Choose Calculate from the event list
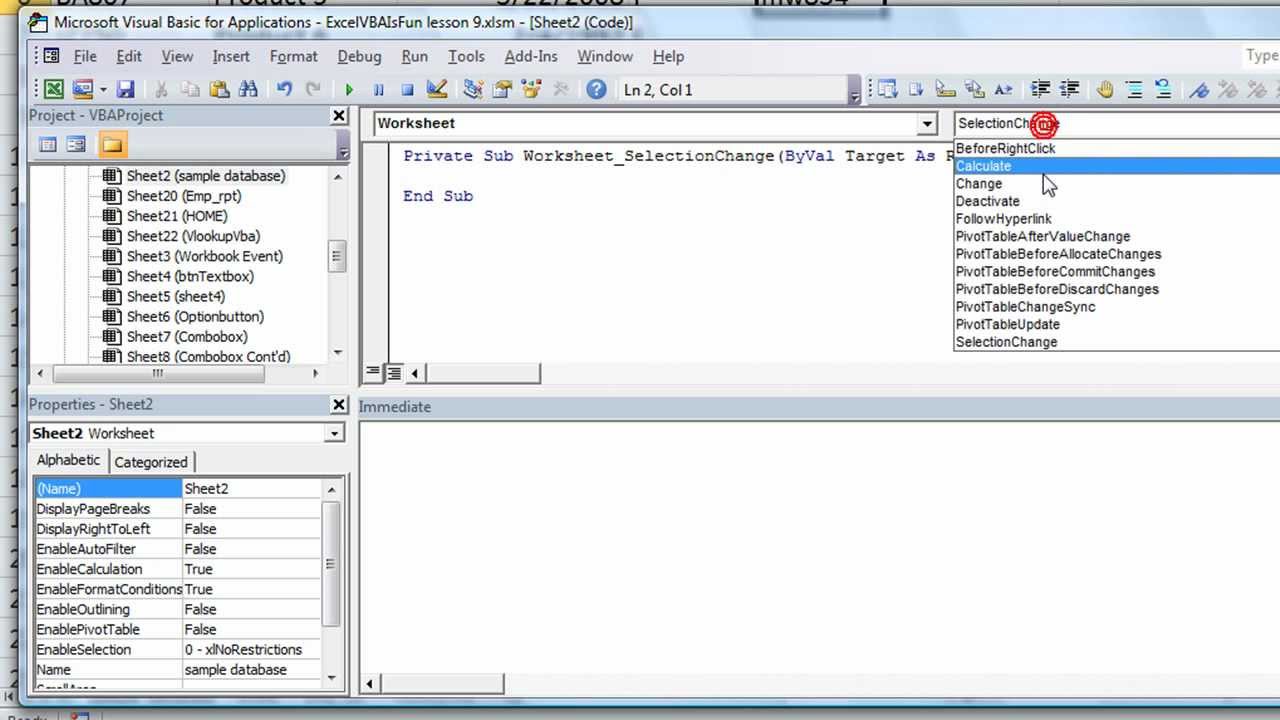The width and height of the screenshot is (1280, 720). [1117, 166]
